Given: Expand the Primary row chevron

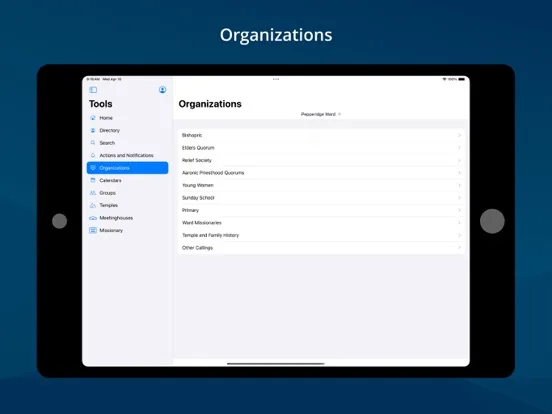Looking at the screenshot, I should (459, 210).
